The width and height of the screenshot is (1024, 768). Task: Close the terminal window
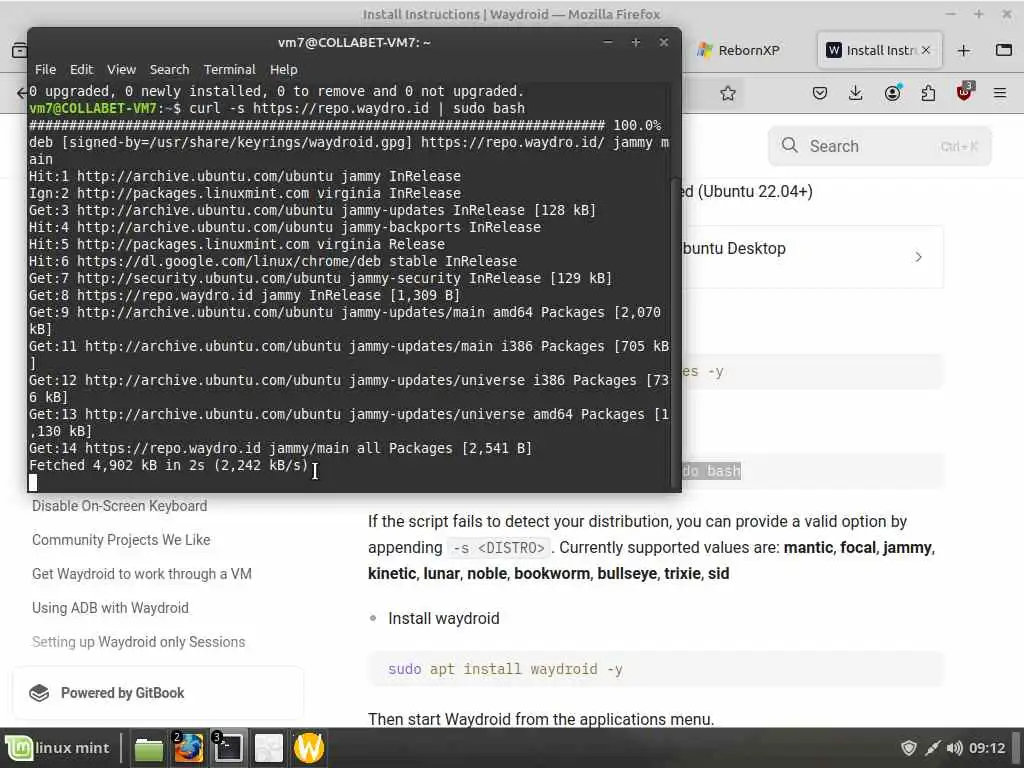tap(664, 42)
